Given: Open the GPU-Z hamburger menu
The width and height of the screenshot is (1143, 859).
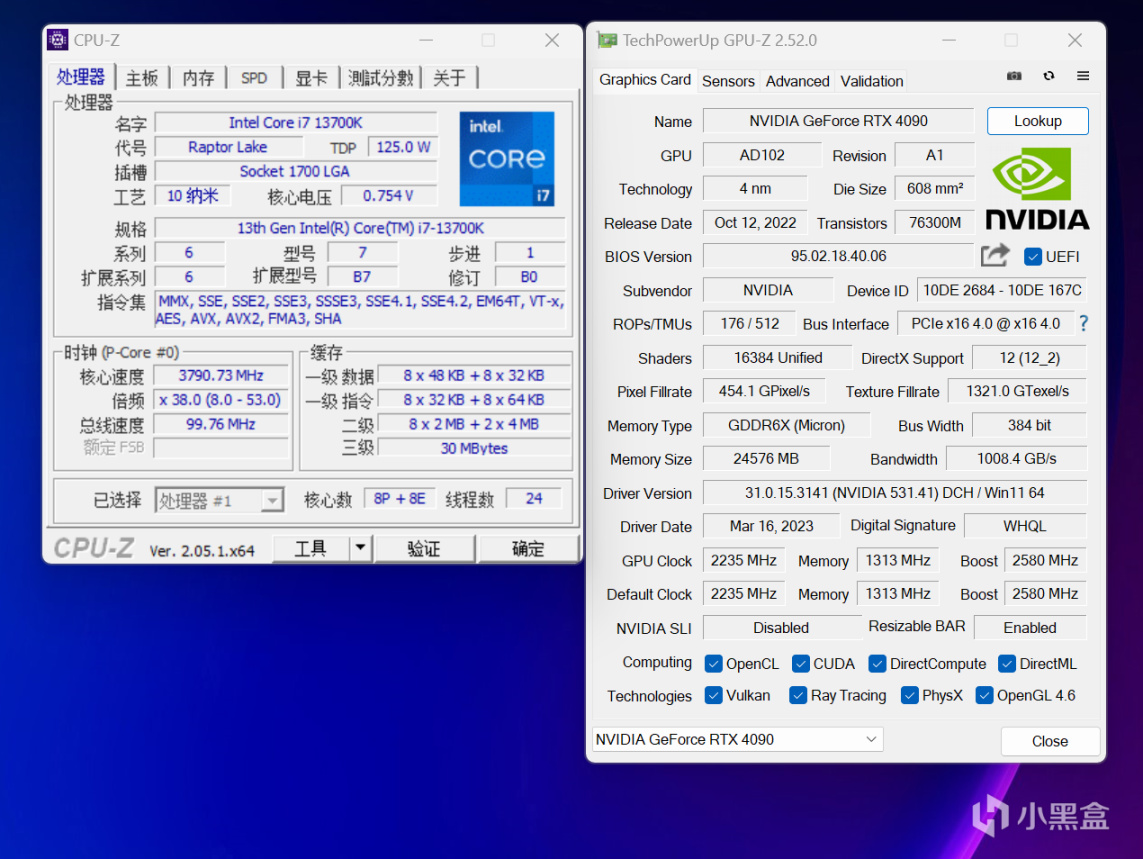Looking at the screenshot, I should click(x=1083, y=76).
